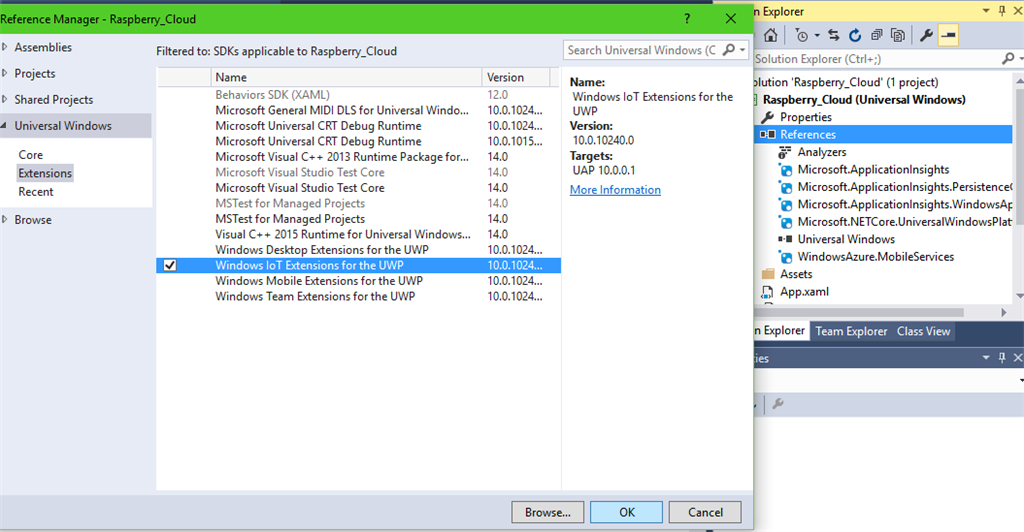Screen dimensions: 1024x532
Task: Expand the Assemblies category
Action: click(x=5, y=47)
